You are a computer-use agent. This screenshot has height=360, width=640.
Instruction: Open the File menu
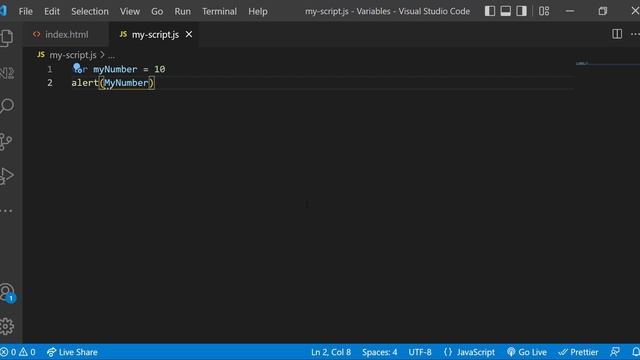26,11
